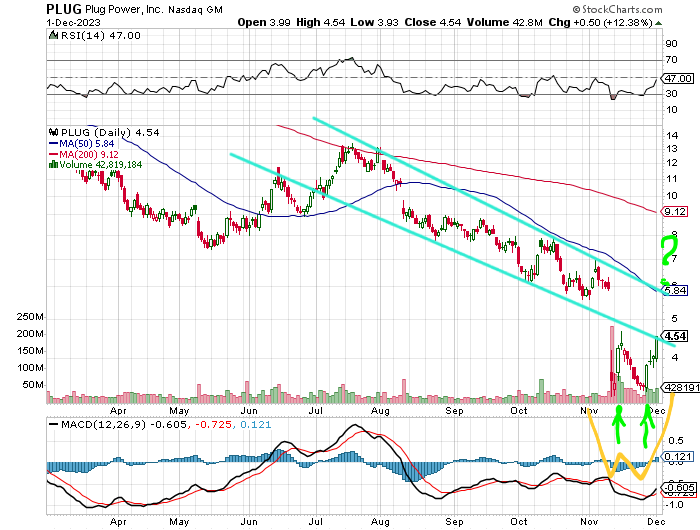Viewport: 700px width, 530px height.
Task: Click the 70 level on the RSI axis
Action: (671, 59)
